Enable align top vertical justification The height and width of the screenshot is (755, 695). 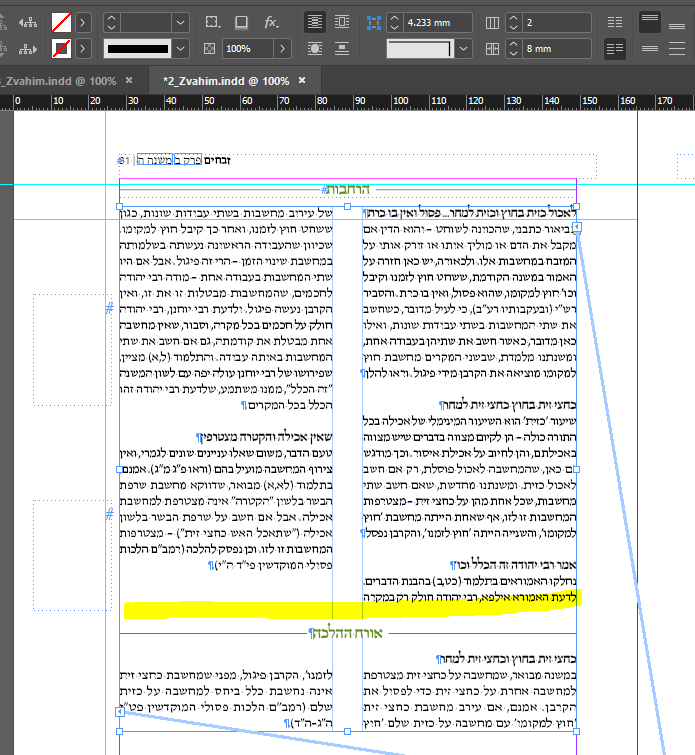pos(649,21)
